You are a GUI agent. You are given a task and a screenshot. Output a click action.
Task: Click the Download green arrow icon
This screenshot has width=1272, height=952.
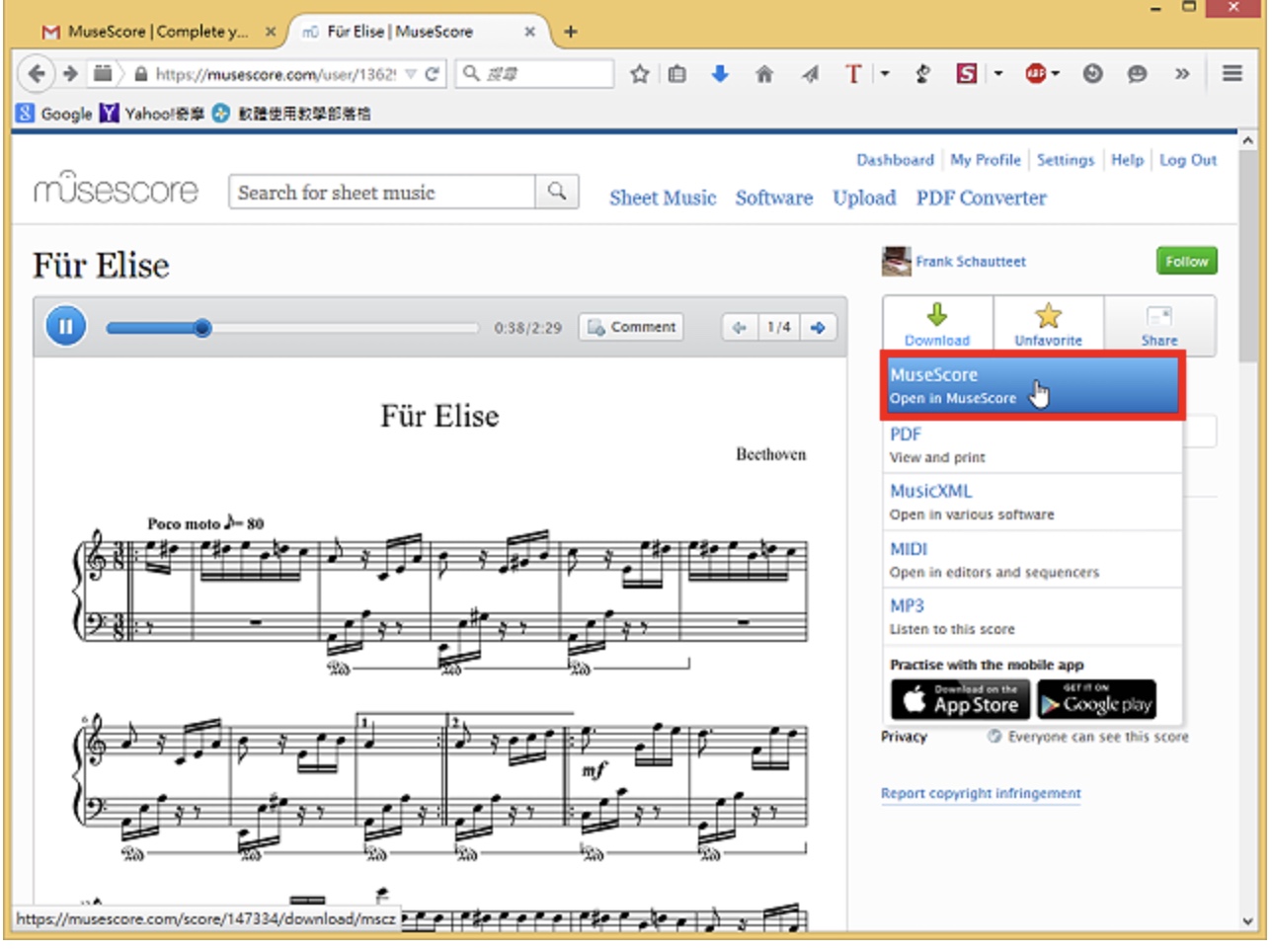(937, 314)
